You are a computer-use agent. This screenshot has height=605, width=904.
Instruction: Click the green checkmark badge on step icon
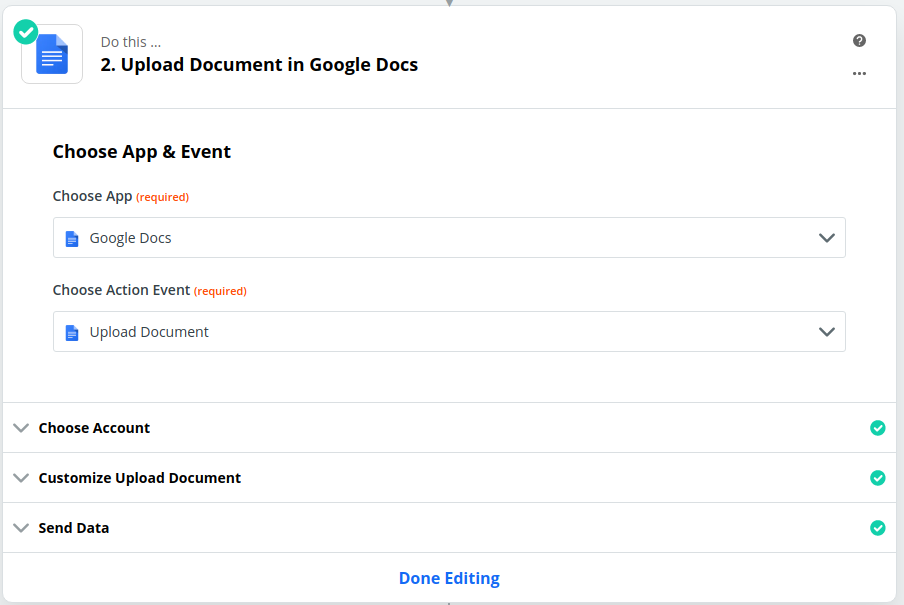point(26,32)
